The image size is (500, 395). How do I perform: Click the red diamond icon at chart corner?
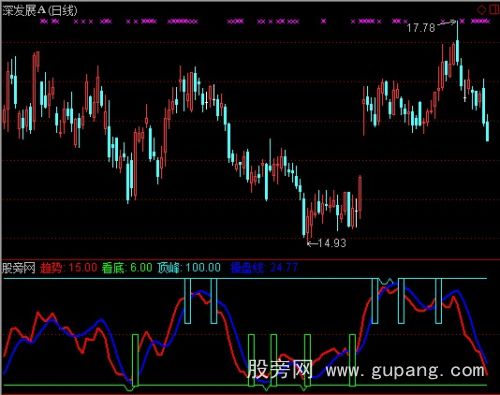coord(482,10)
